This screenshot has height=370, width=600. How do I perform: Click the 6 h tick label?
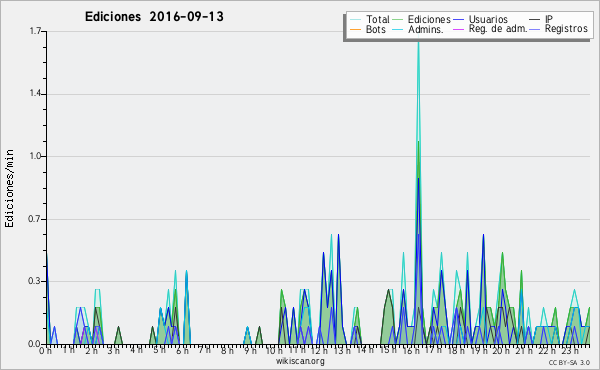tap(183, 351)
